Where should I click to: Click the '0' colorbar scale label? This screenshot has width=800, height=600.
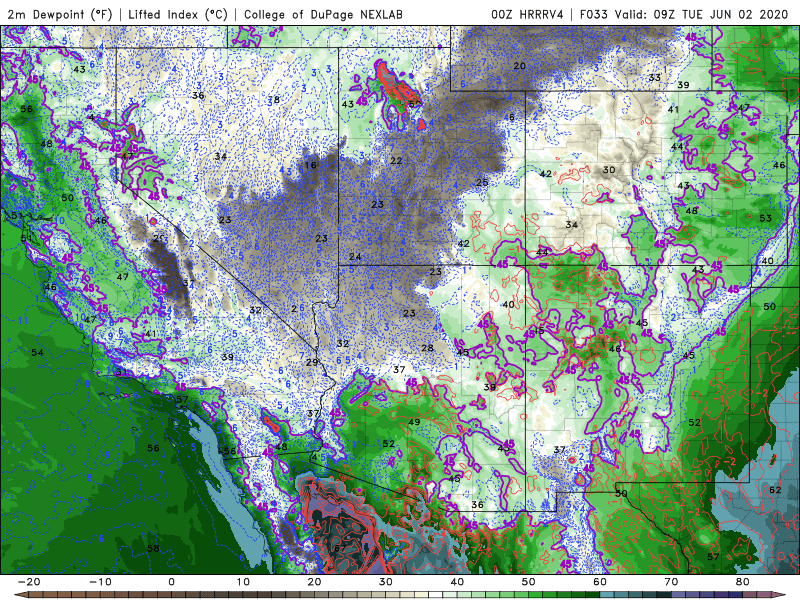(171, 582)
